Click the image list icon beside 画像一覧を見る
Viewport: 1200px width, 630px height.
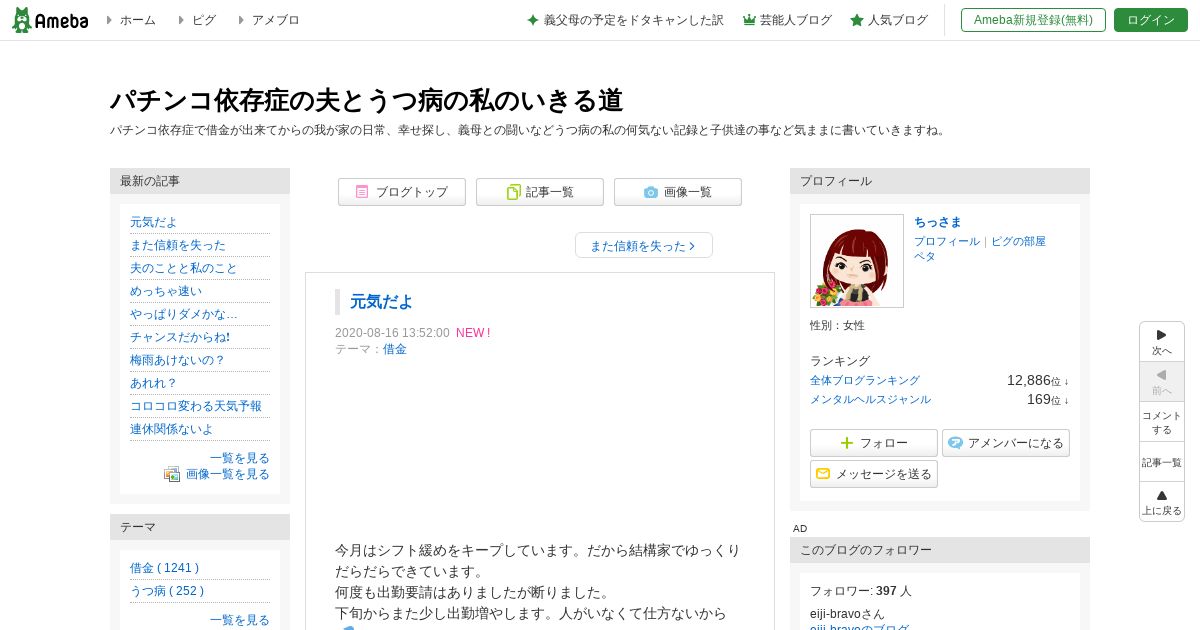(172, 474)
